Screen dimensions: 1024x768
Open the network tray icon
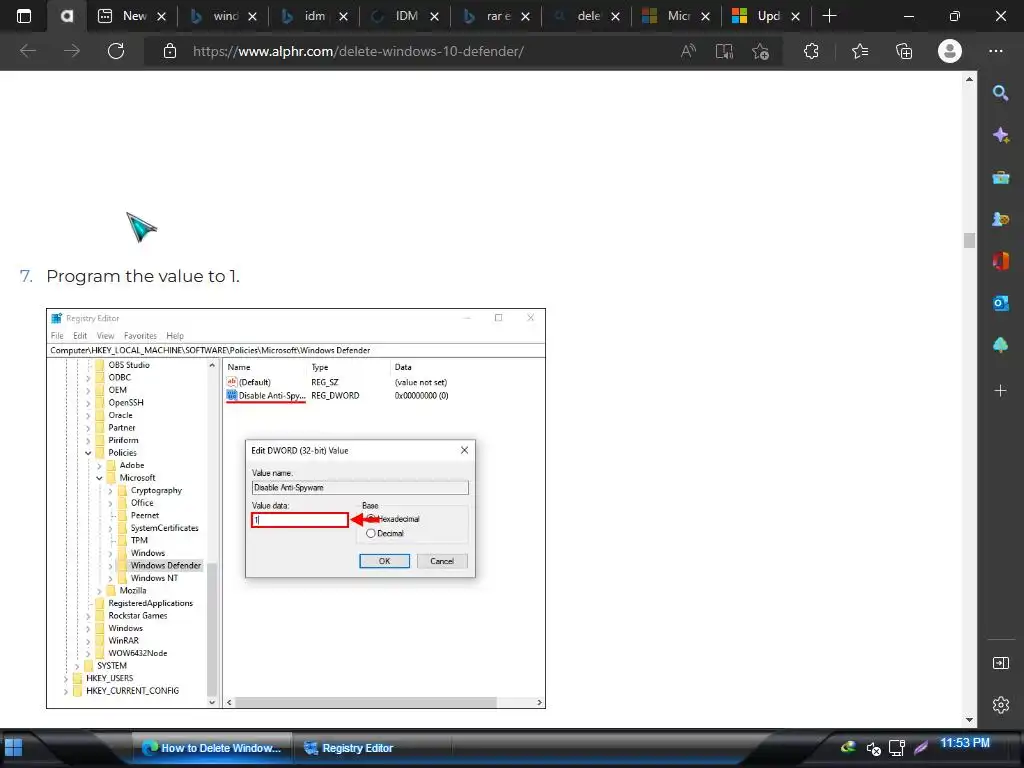coord(897,748)
